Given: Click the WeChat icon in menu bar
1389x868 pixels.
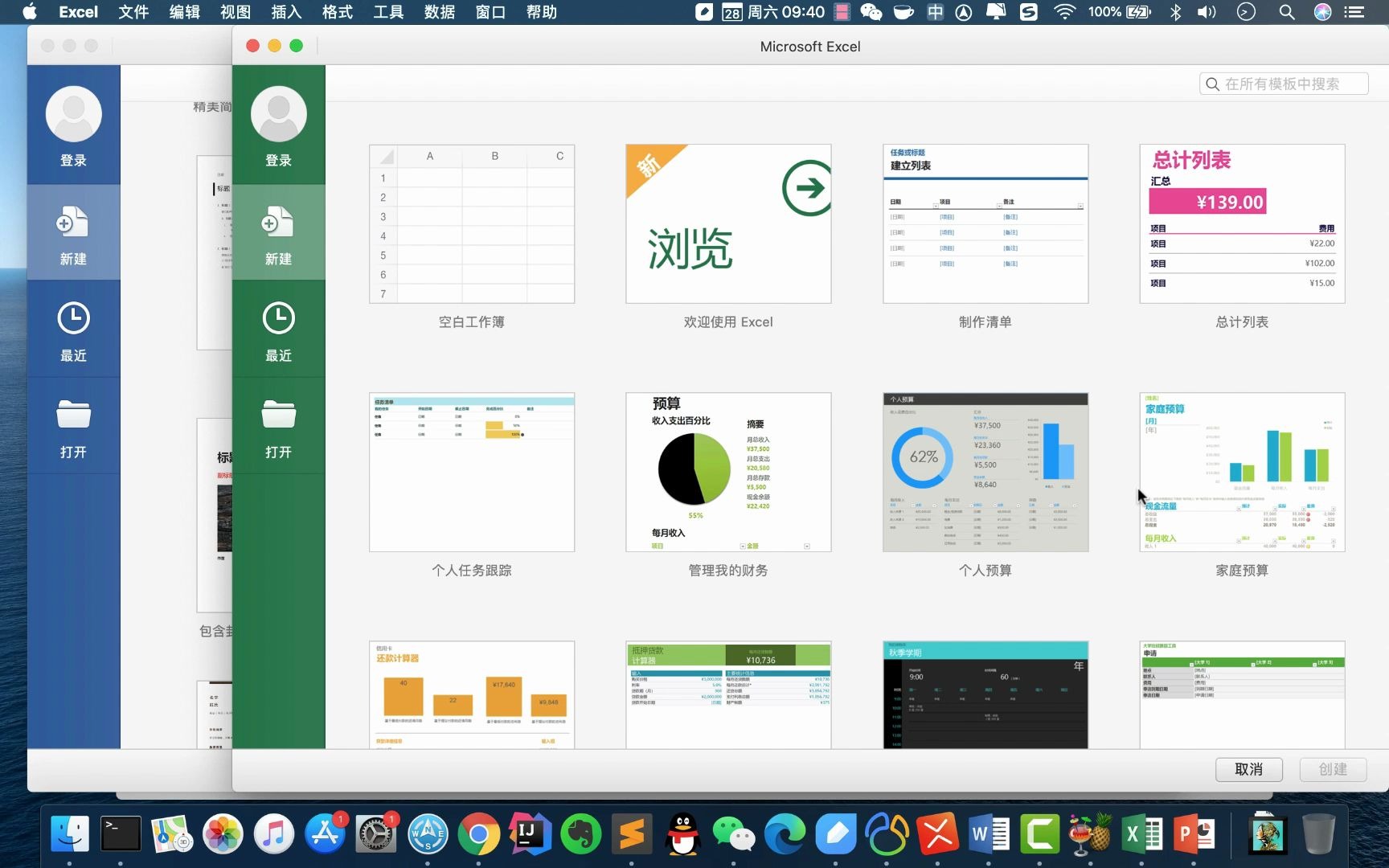Looking at the screenshot, I should (x=871, y=12).
